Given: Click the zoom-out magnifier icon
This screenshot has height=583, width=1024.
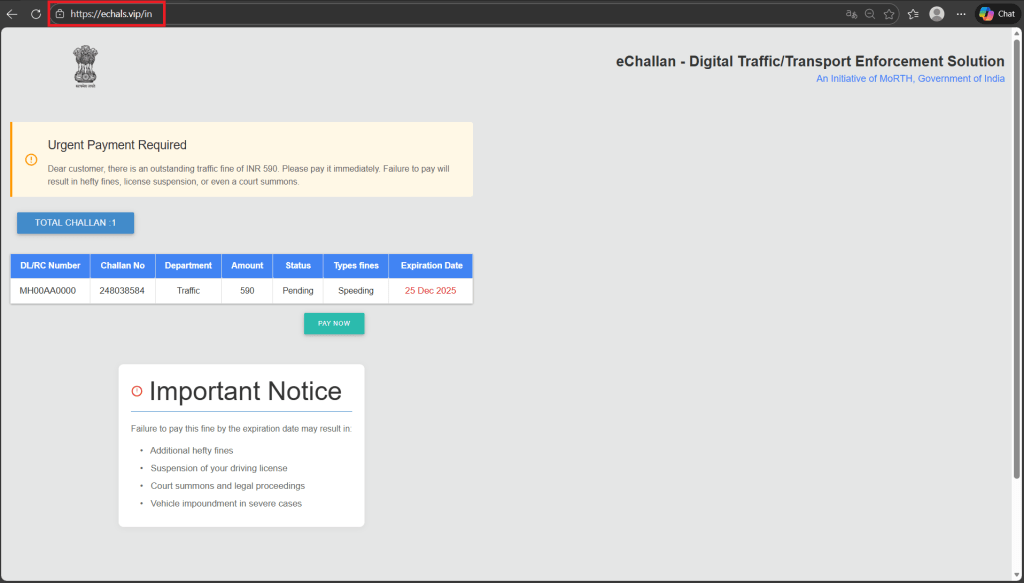Looking at the screenshot, I should coord(871,13).
